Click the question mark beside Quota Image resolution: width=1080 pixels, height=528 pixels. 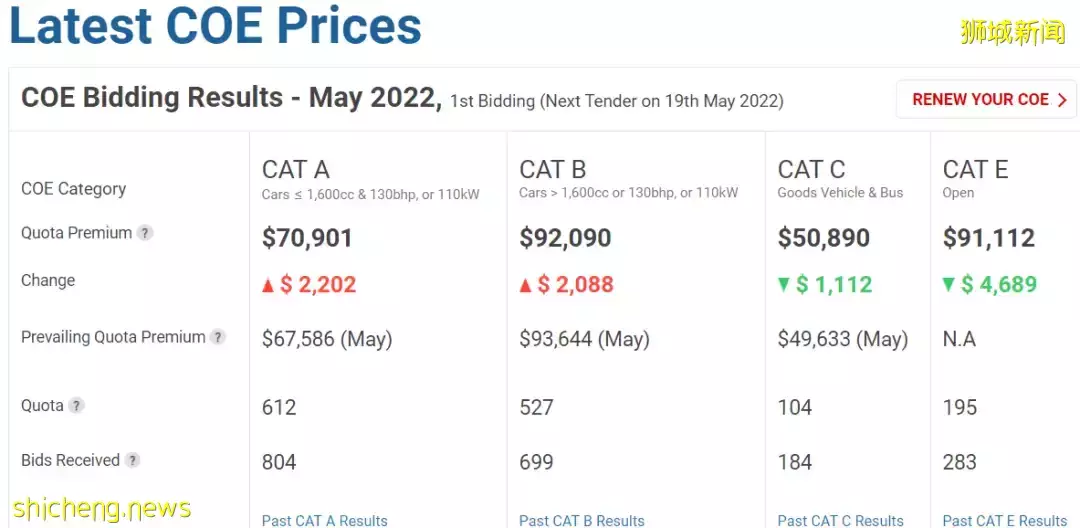(76, 406)
